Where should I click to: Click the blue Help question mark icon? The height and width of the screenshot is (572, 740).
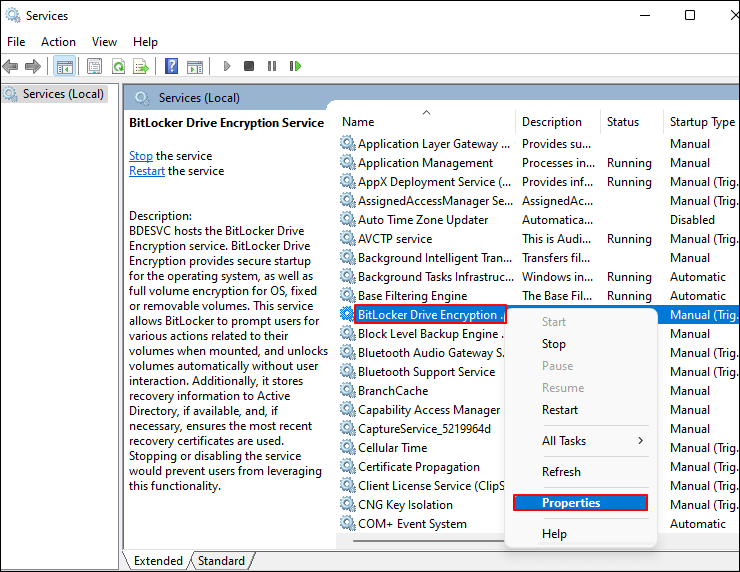tap(171, 66)
